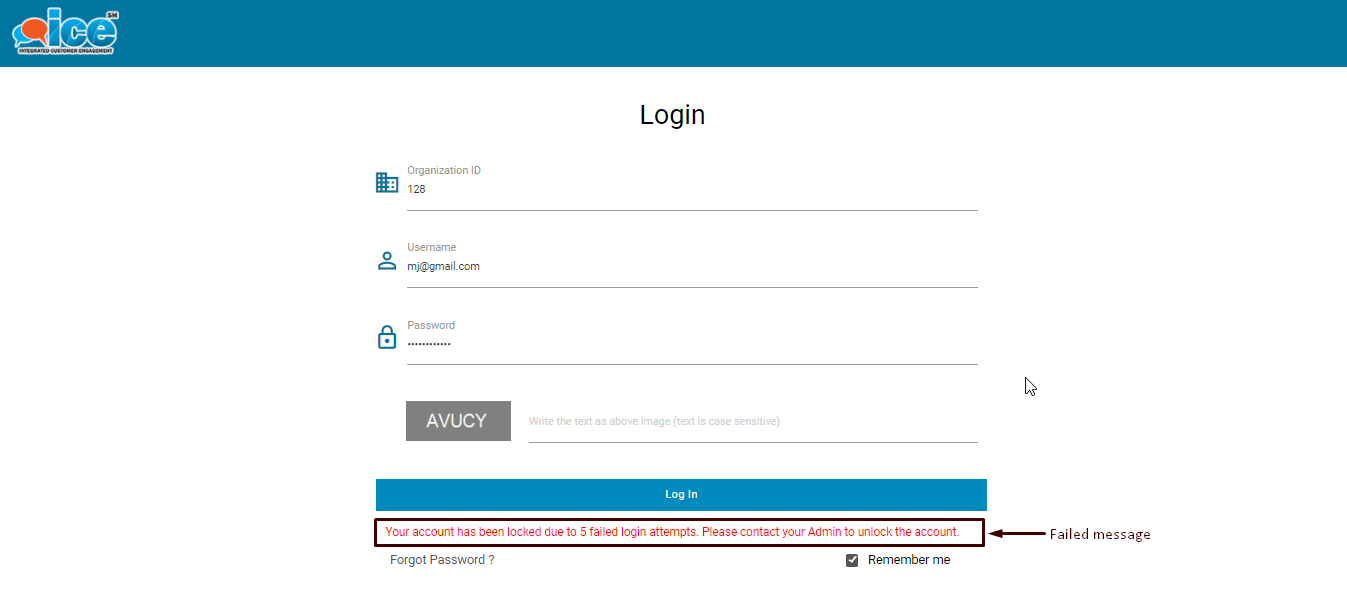Click the ICE logo in the header

pyautogui.click(x=65, y=31)
